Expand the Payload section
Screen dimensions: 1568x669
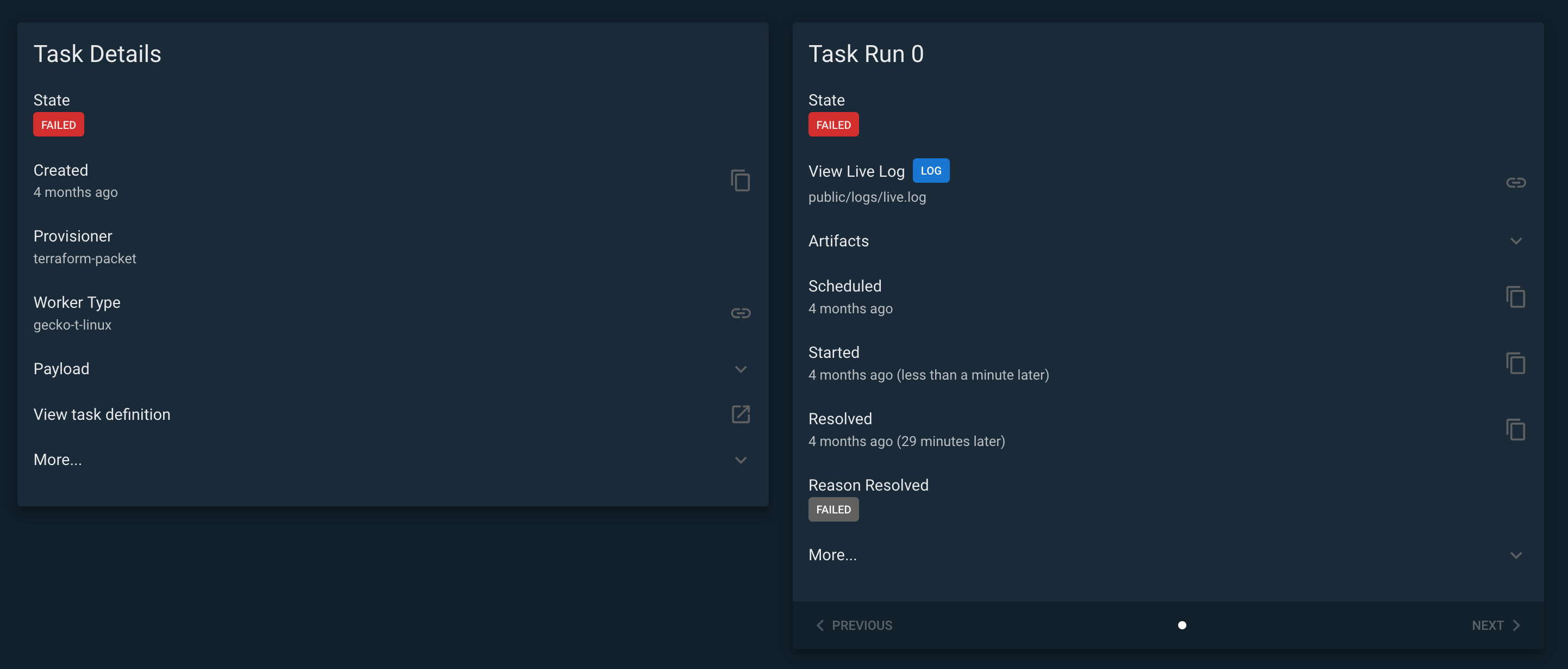point(741,369)
